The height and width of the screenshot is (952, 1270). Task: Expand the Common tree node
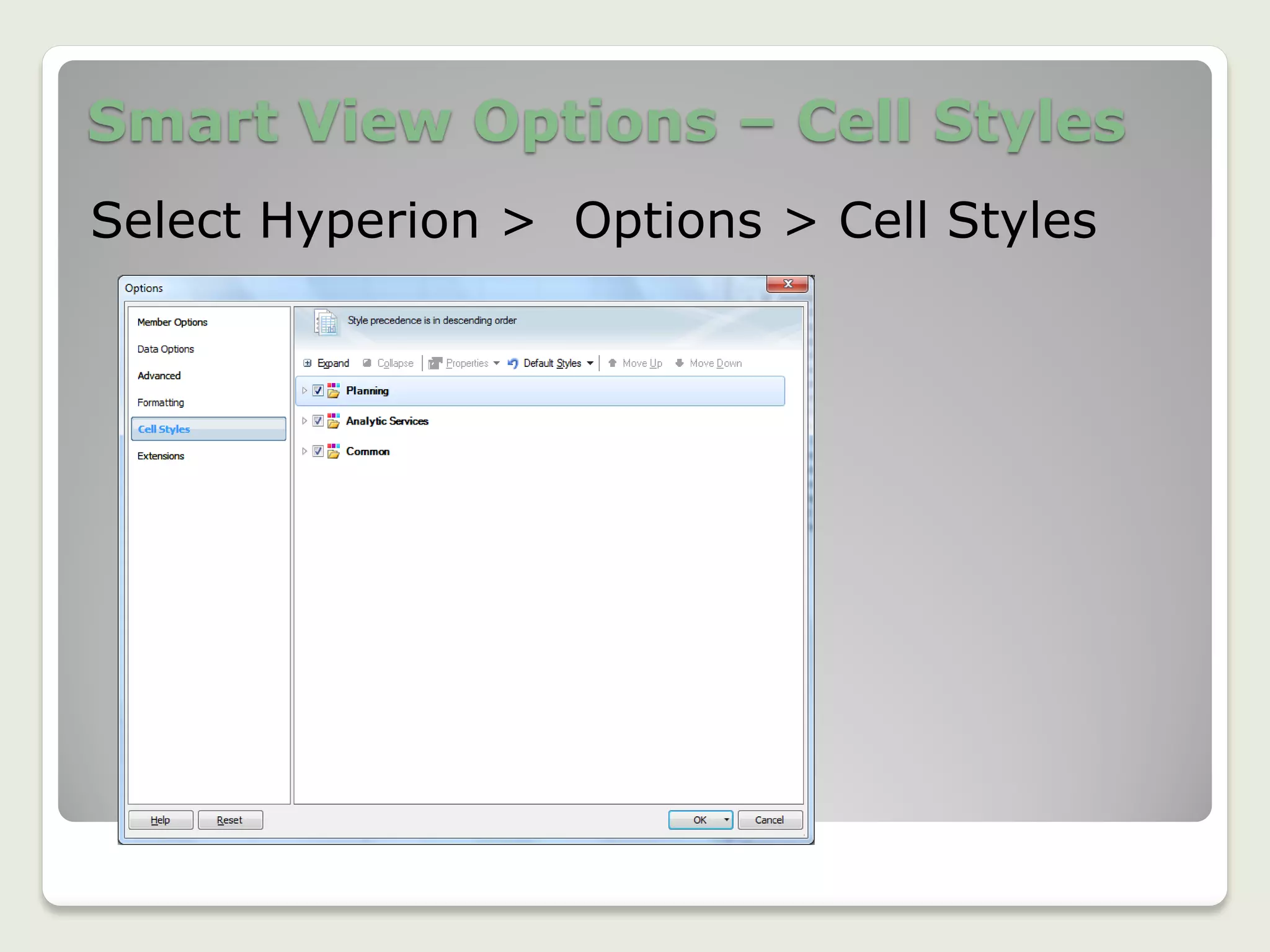pyautogui.click(x=304, y=451)
